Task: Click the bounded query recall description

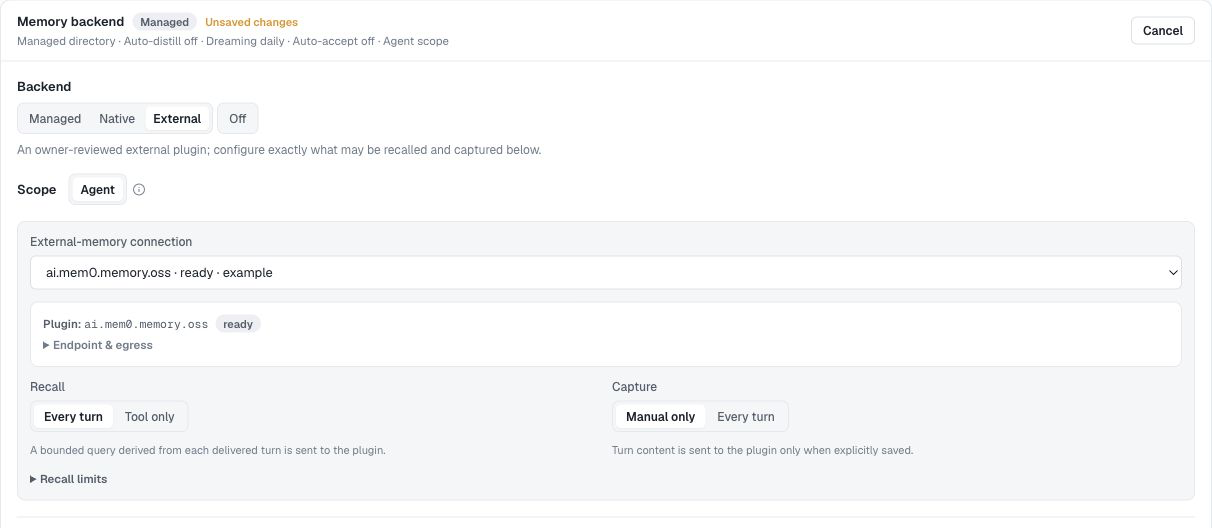Action: 208,450
